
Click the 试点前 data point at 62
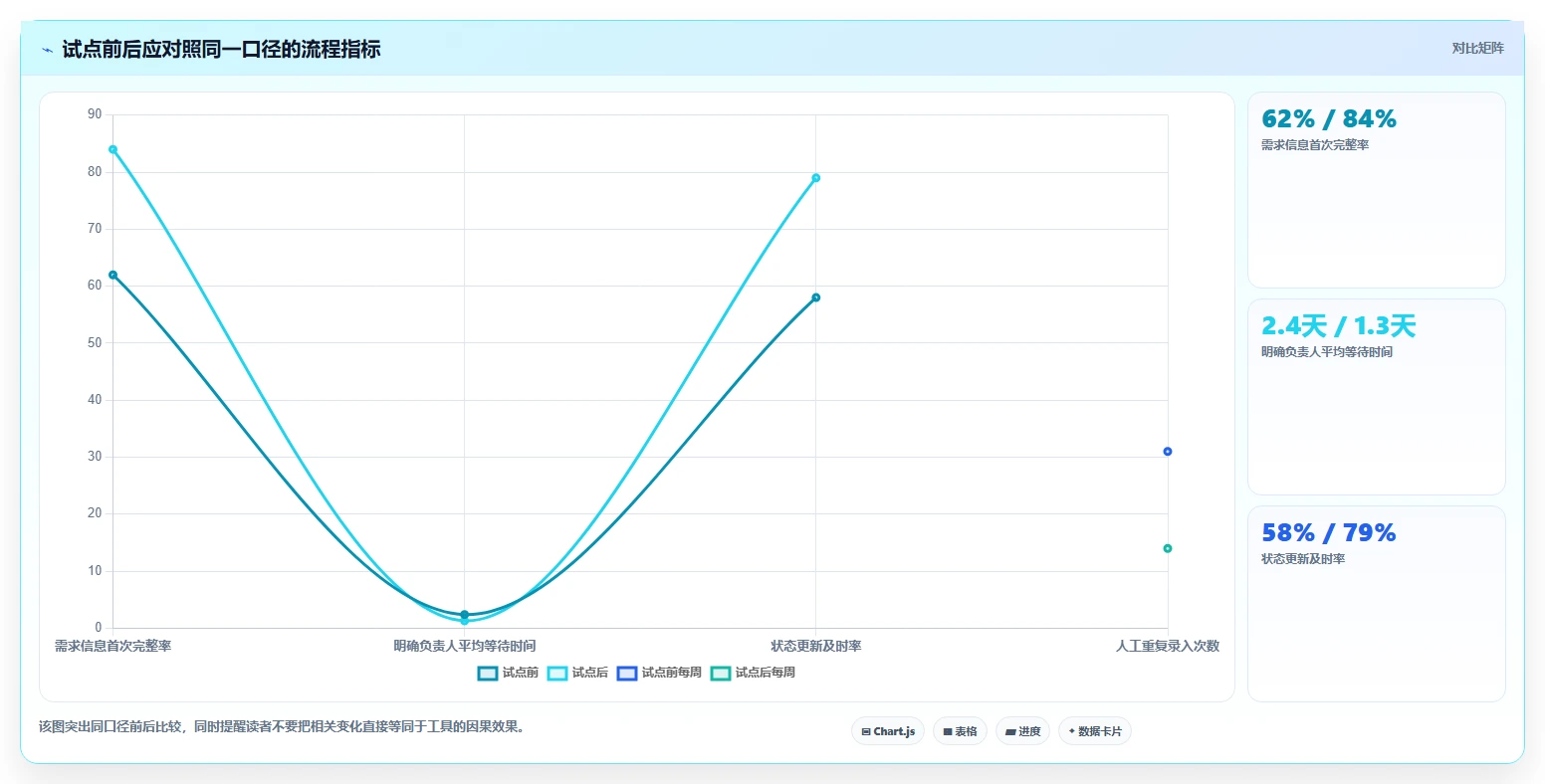112,275
